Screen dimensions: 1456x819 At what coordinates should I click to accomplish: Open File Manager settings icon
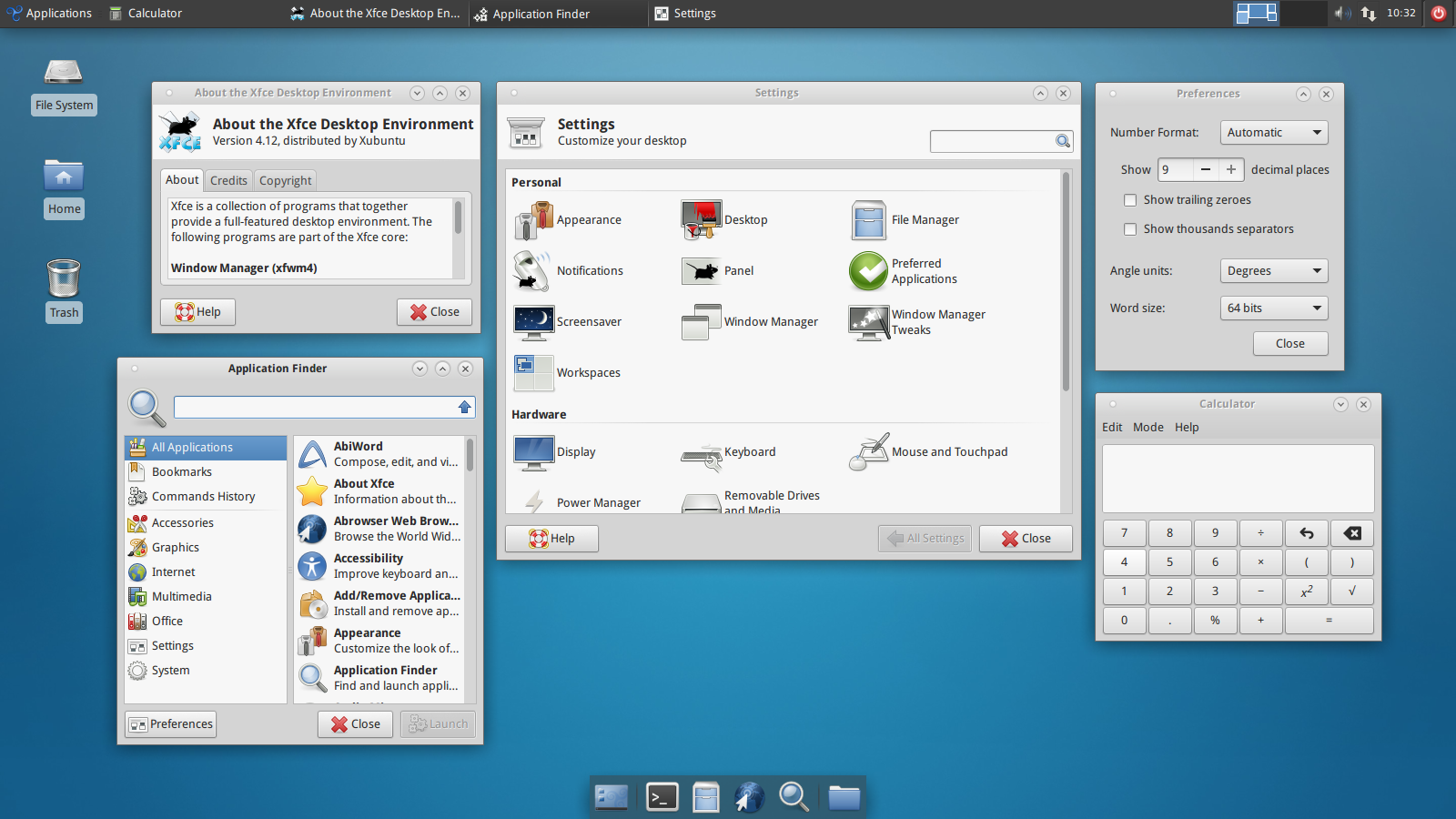(868, 220)
